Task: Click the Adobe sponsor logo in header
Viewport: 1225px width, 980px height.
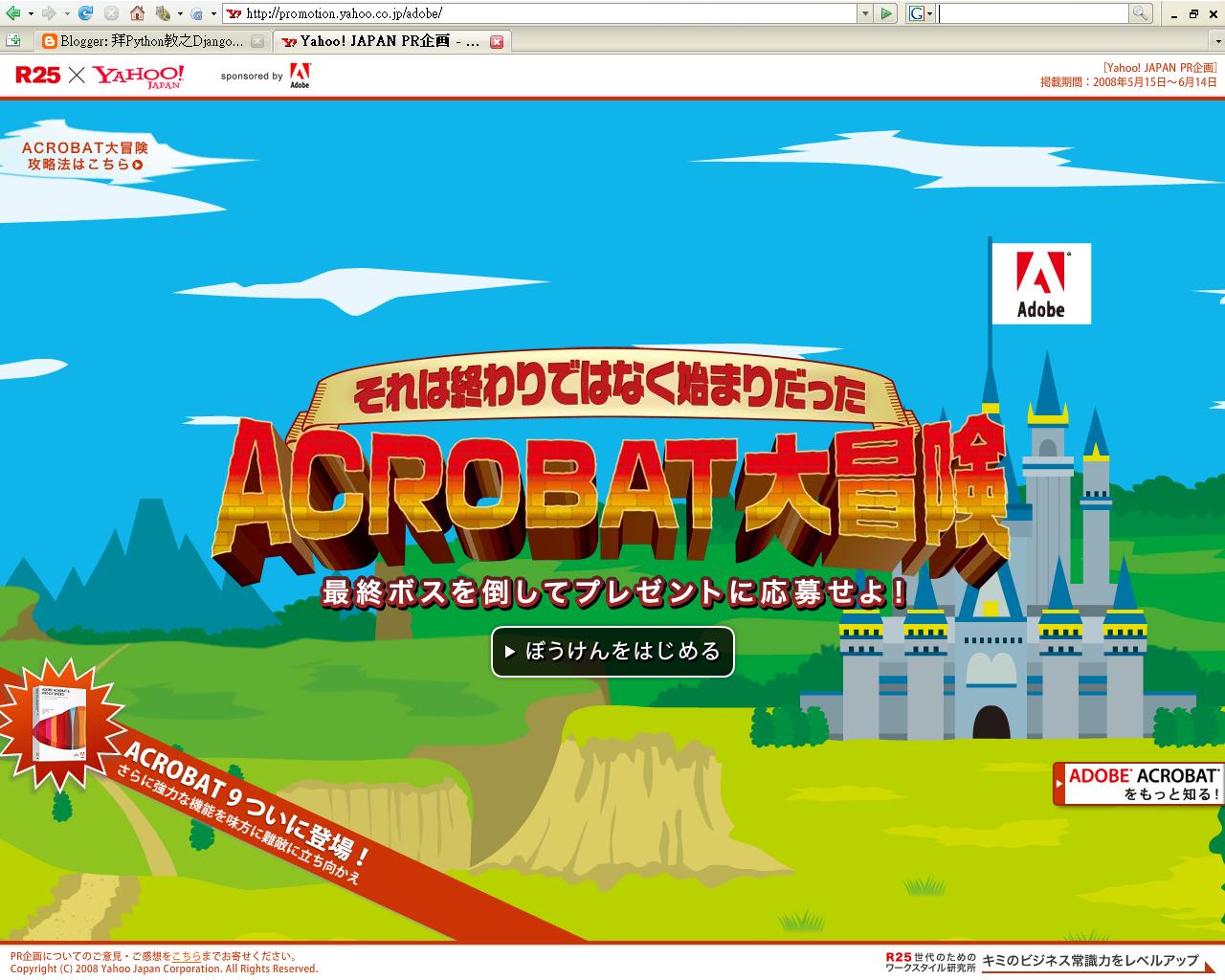Action: 300,76
